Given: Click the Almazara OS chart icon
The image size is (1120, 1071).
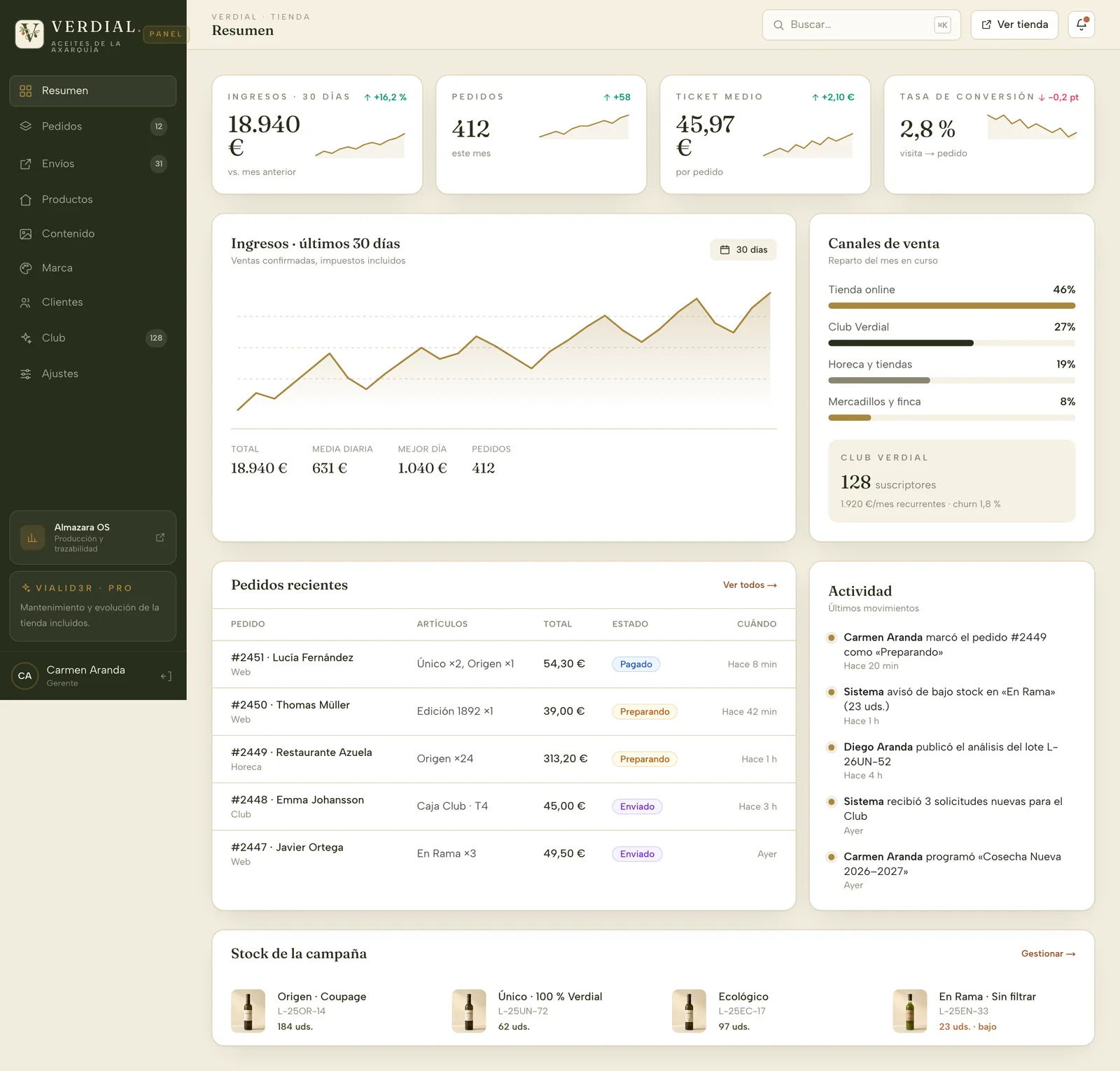Looking at the screenshot, I should (32, 538).
